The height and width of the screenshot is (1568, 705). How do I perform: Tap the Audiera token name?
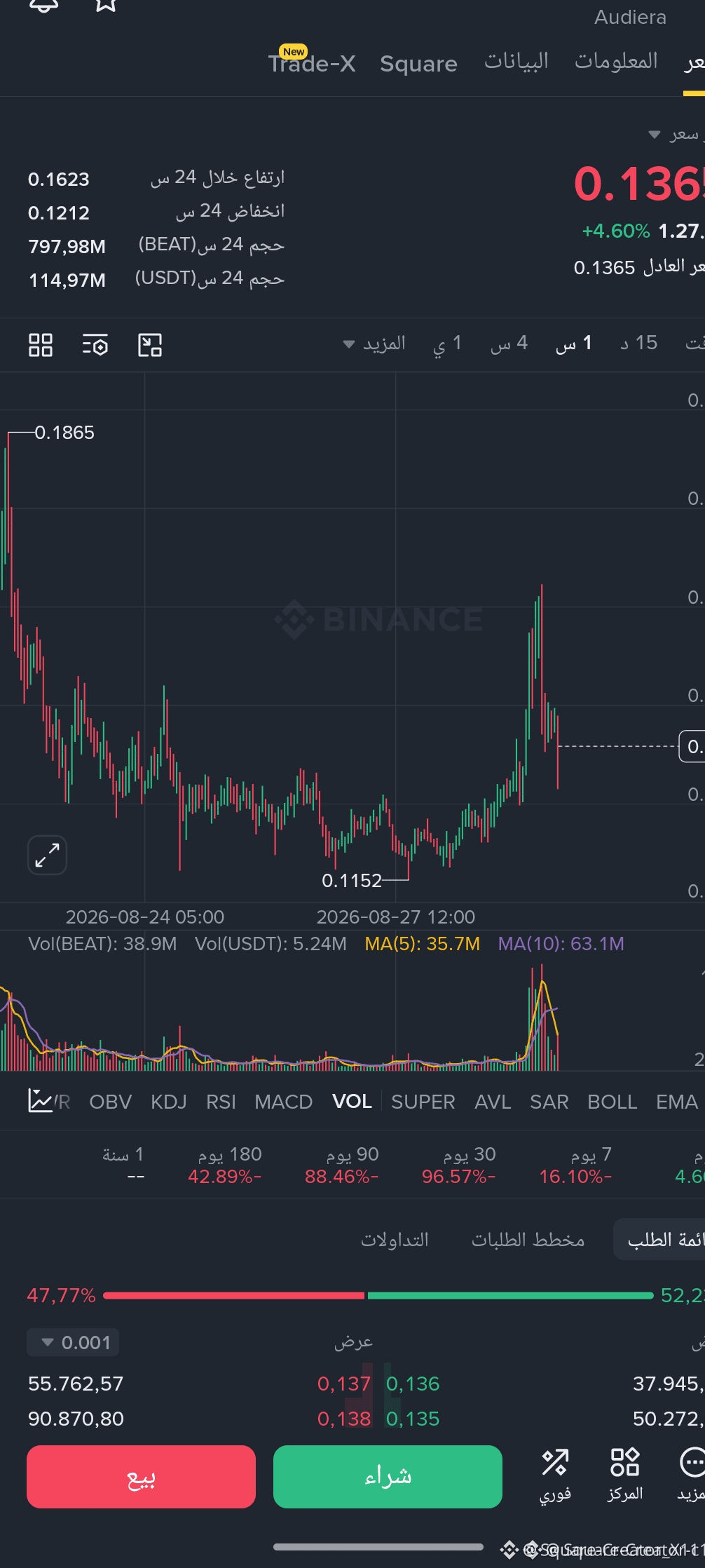click(x=630, y=17)
